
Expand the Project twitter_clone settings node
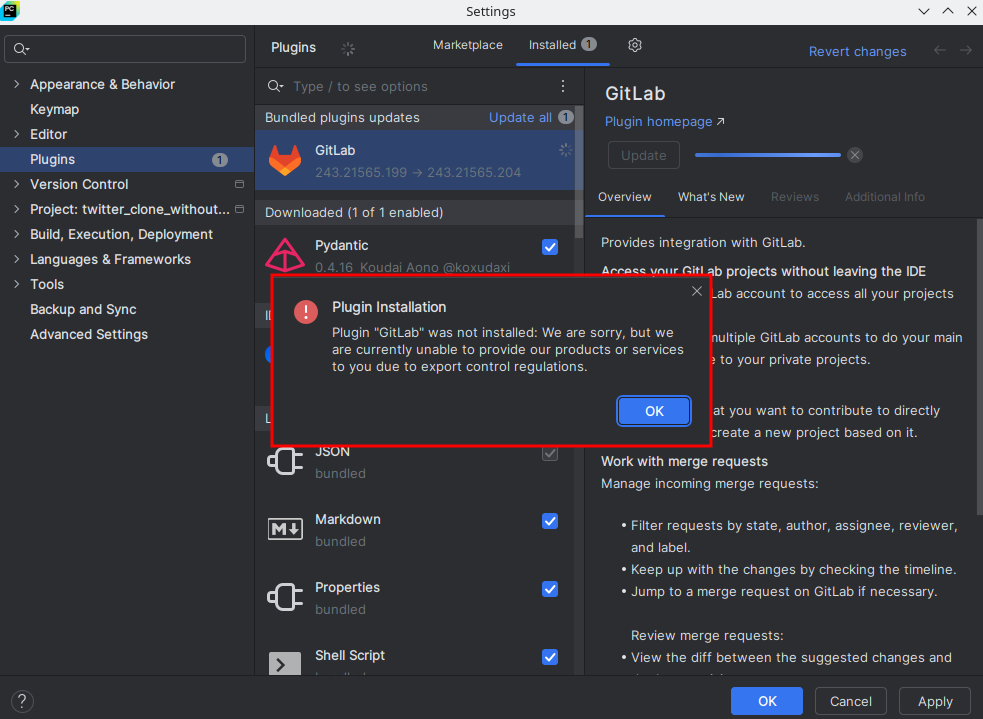[x=16, y=209]
